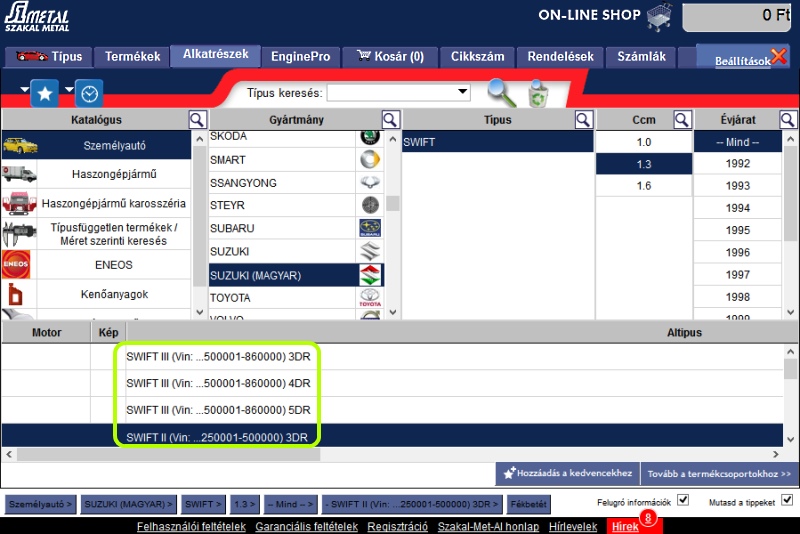Open the Katalógus column search icon
This screenshot has width=800, height=534.
pyautogui.click(x=197, y=120)
